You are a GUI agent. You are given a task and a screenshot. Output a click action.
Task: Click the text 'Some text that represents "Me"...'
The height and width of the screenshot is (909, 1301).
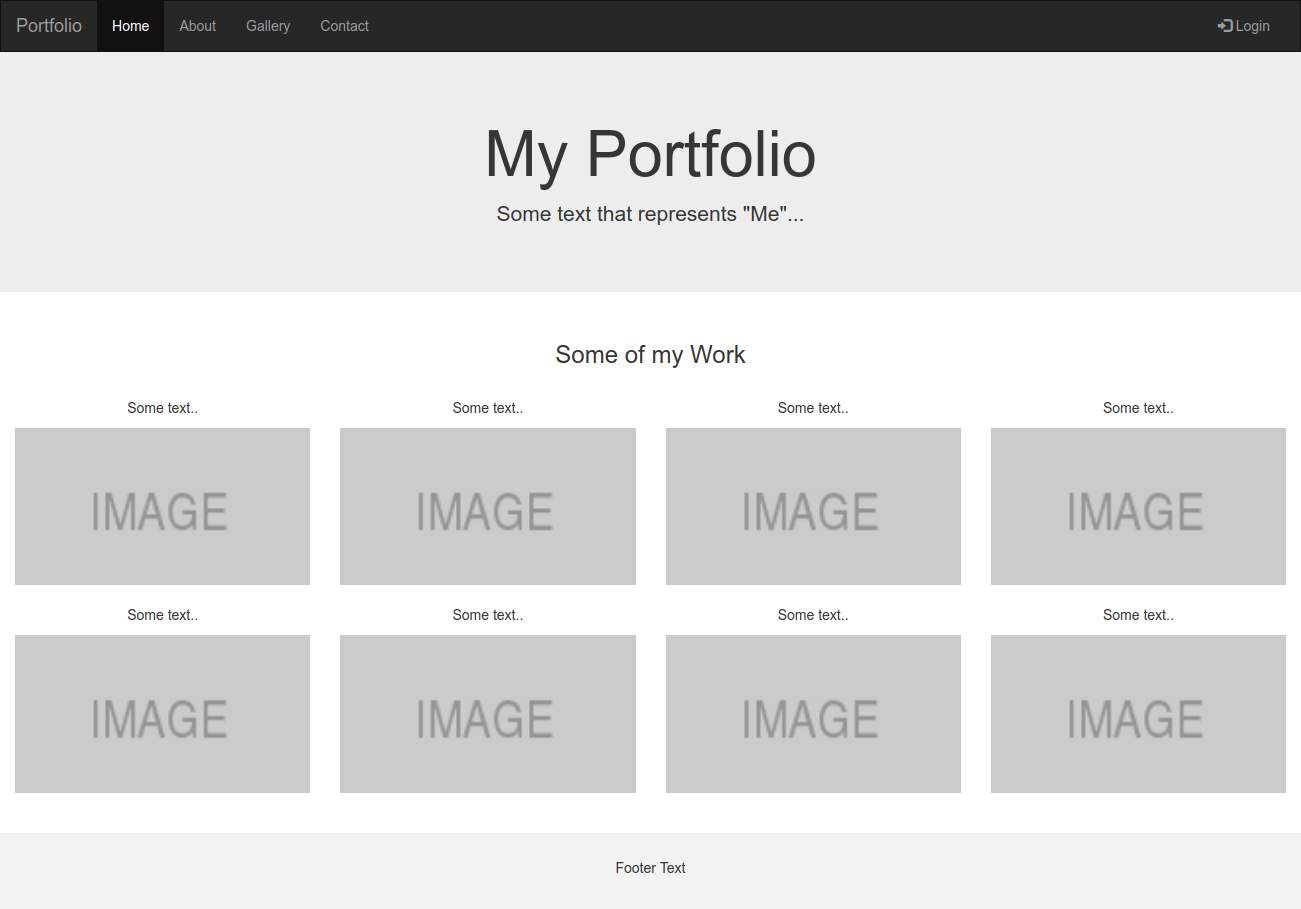(650, 213)
